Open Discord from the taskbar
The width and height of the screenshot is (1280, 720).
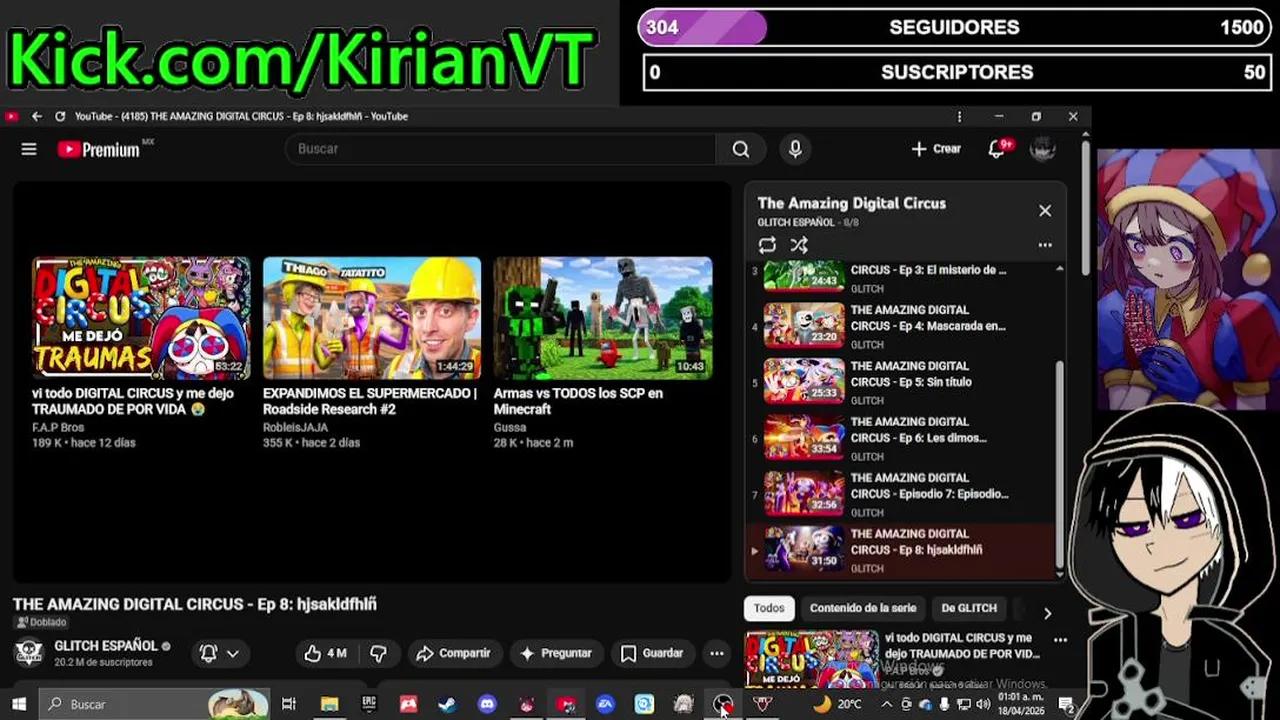[487, 704]
